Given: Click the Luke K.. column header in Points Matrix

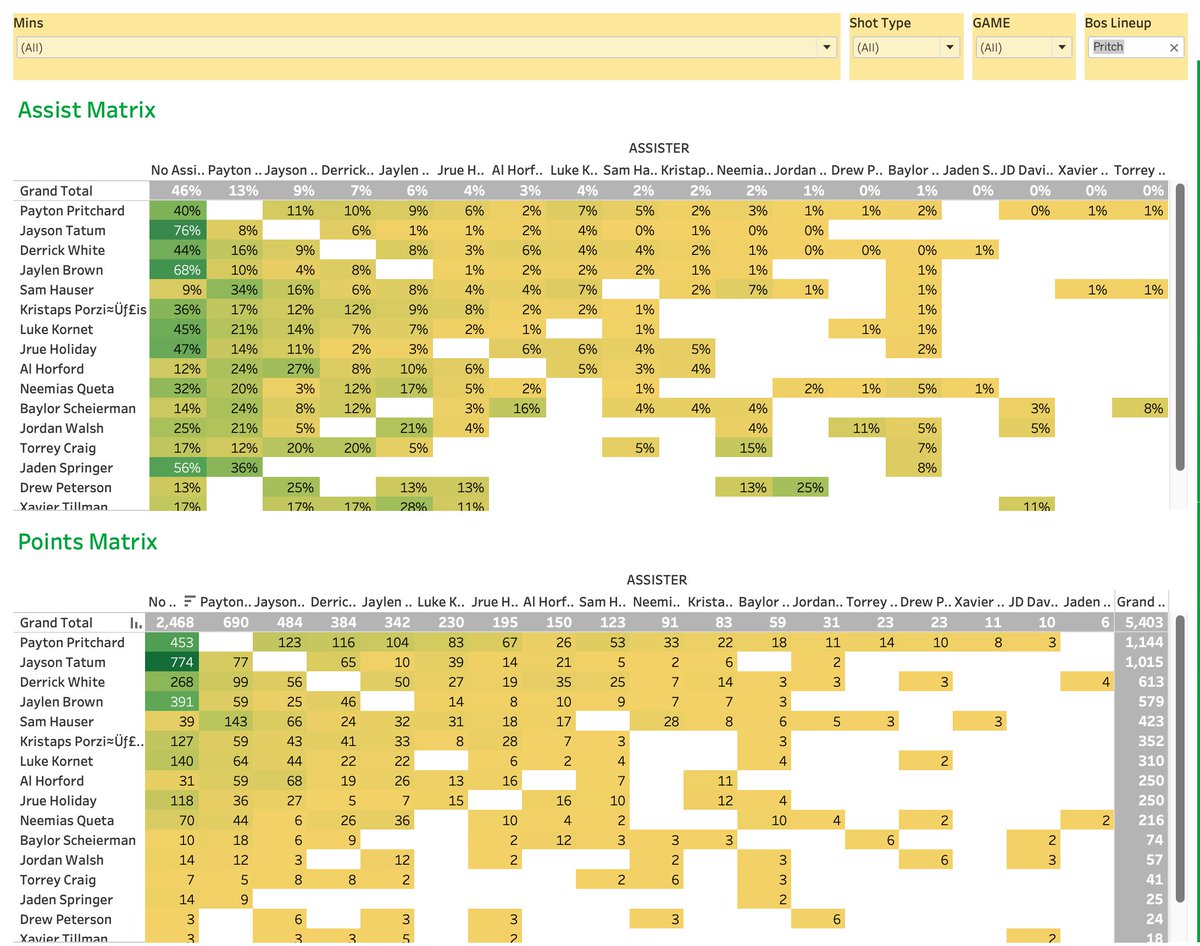Looking at the screenshot, I should (440, 602).
